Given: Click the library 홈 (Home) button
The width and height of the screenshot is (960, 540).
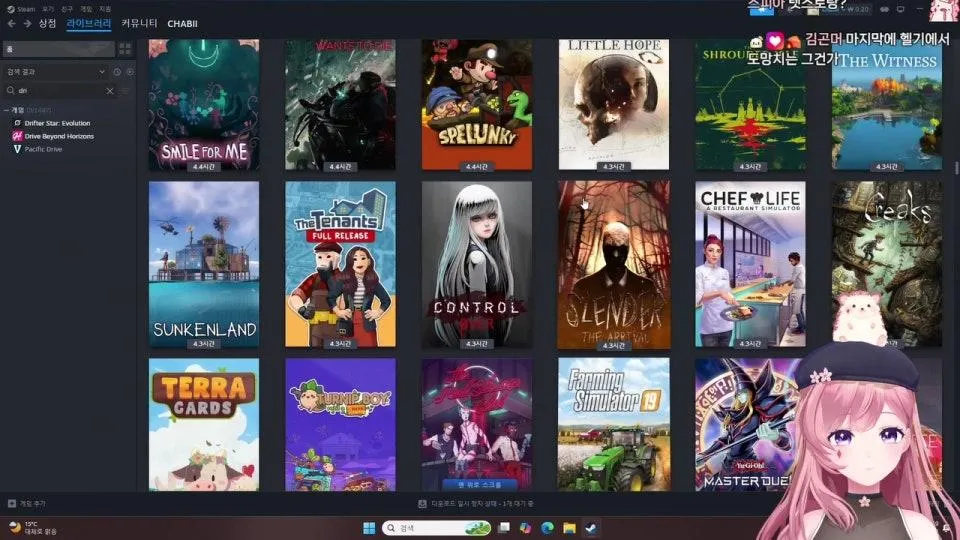Looking at the screenshot, I should pos(58,48).
